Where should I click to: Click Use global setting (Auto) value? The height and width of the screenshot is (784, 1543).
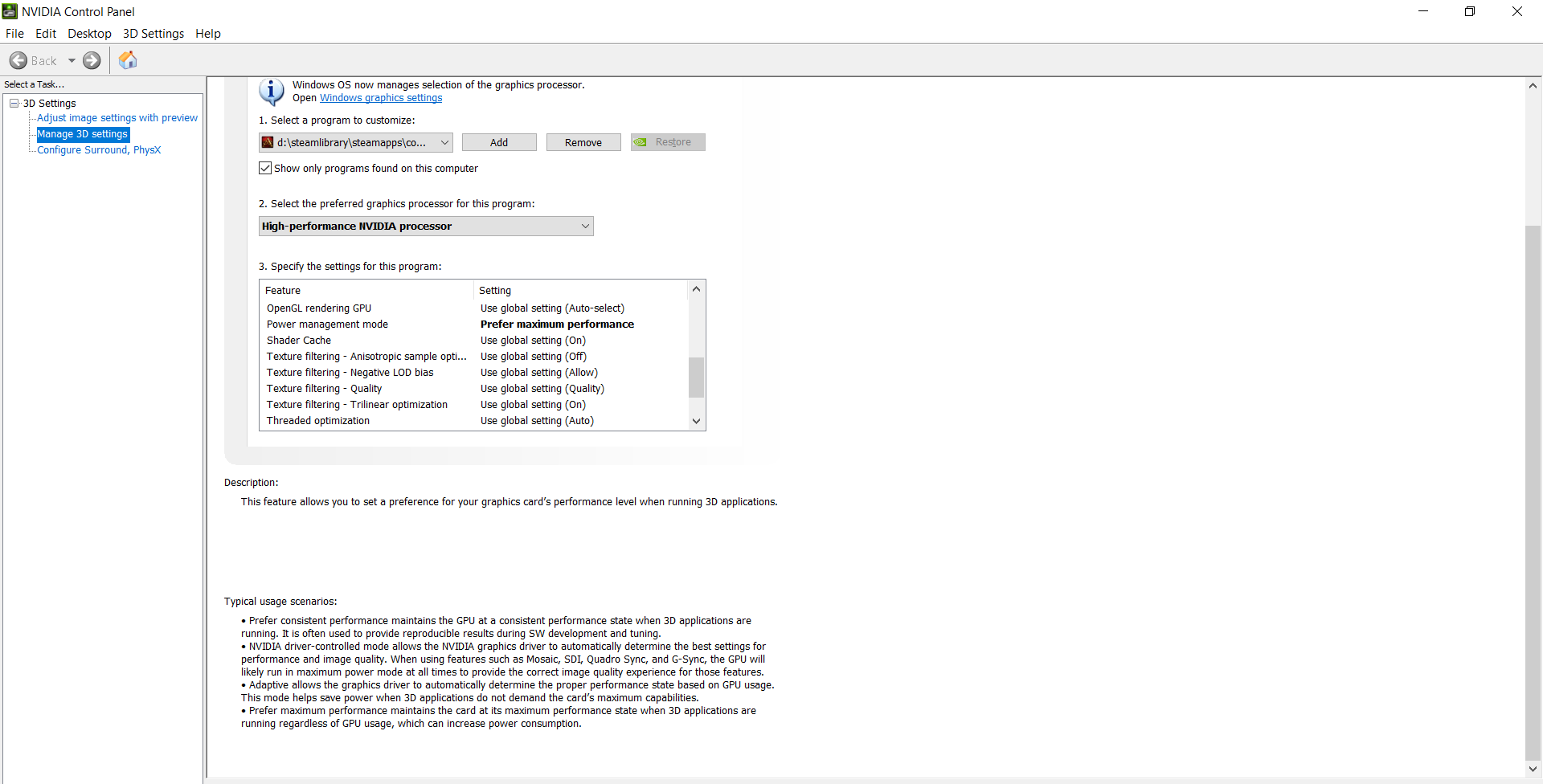(x=537, y=421)
